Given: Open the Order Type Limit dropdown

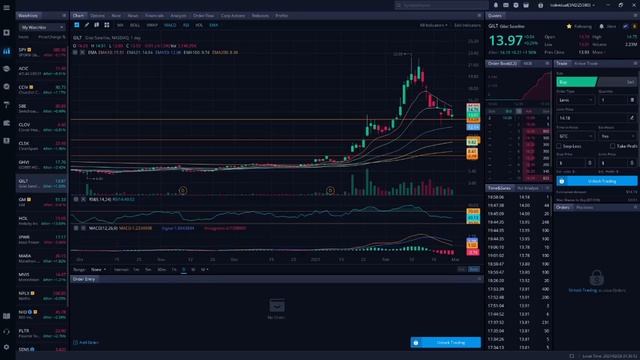Looking at the screenshot, I should click(576, 100).
